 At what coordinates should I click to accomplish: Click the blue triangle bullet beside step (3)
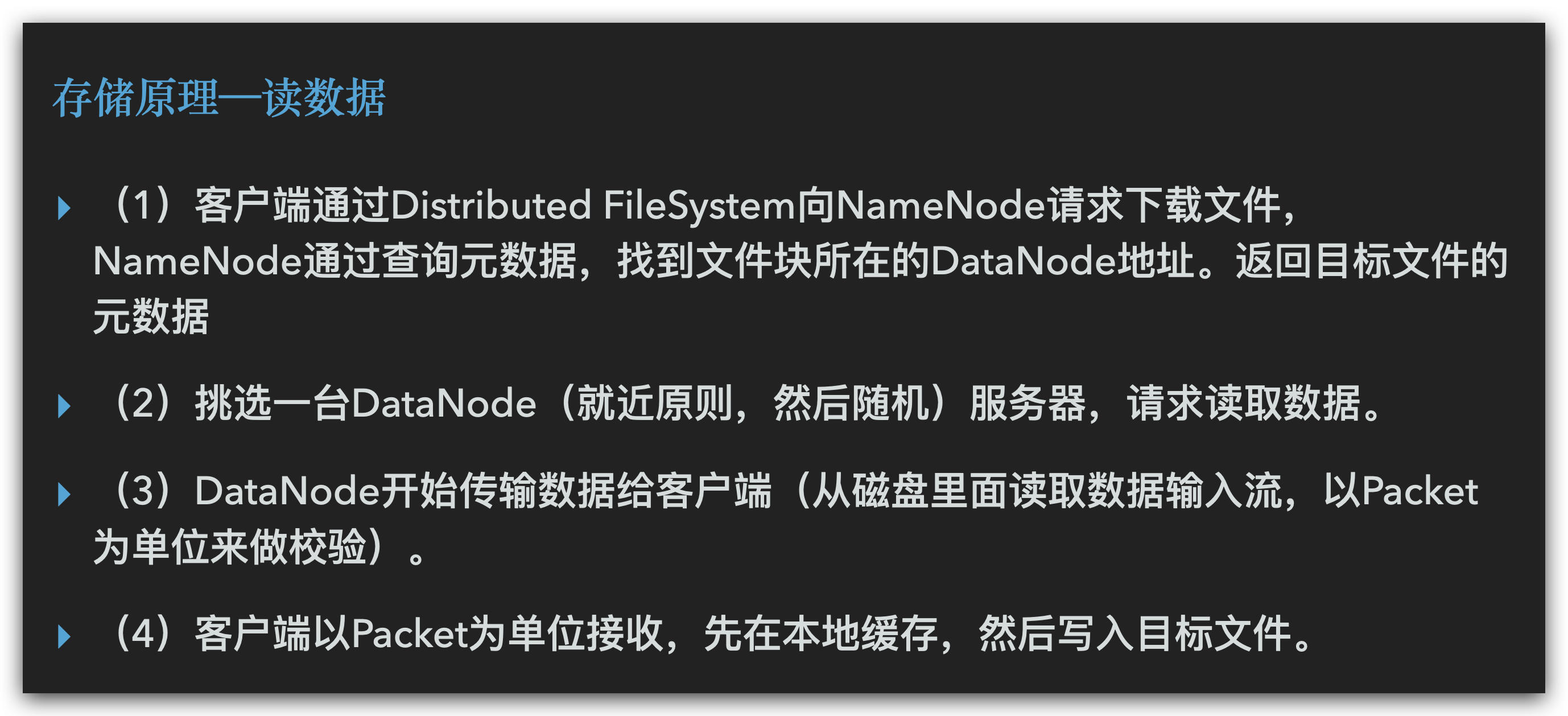[x=64, y=494]
